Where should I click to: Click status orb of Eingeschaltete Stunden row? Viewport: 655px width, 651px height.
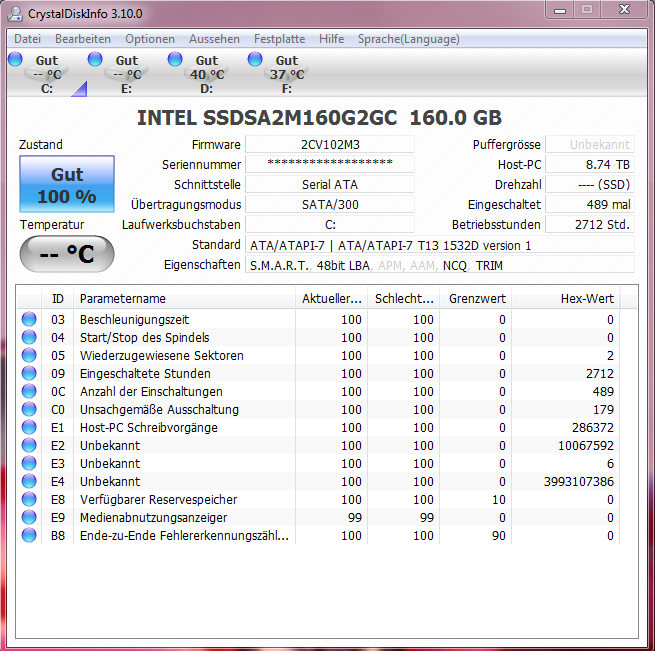click(29, 373)
